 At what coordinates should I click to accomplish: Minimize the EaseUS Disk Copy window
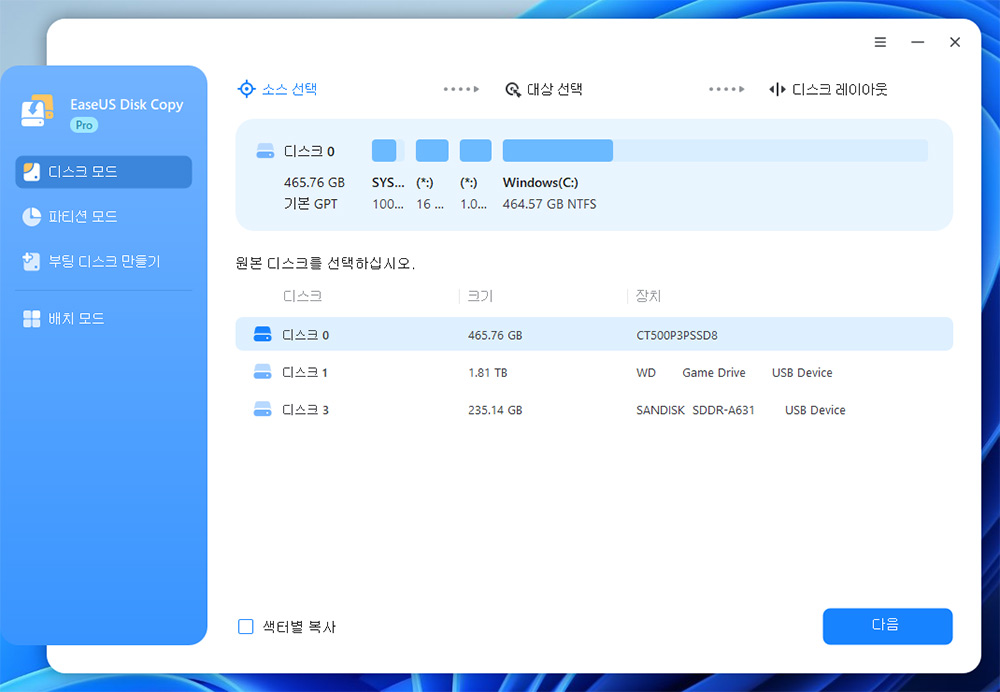pyautogui.click(x=918, y=42)
